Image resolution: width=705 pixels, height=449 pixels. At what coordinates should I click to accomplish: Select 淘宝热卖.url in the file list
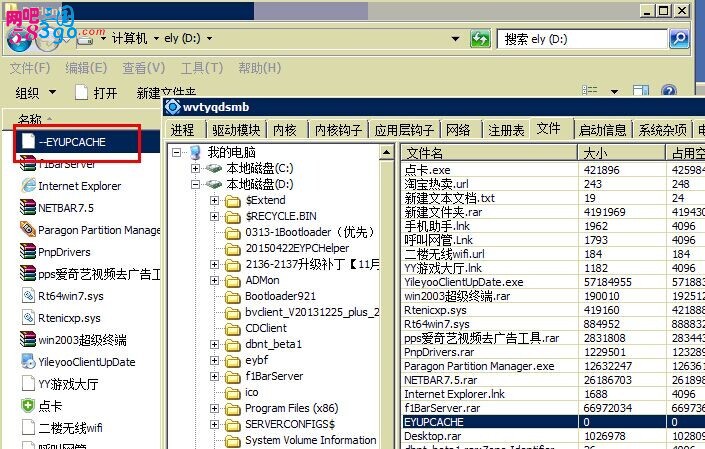tap(436, 184)
